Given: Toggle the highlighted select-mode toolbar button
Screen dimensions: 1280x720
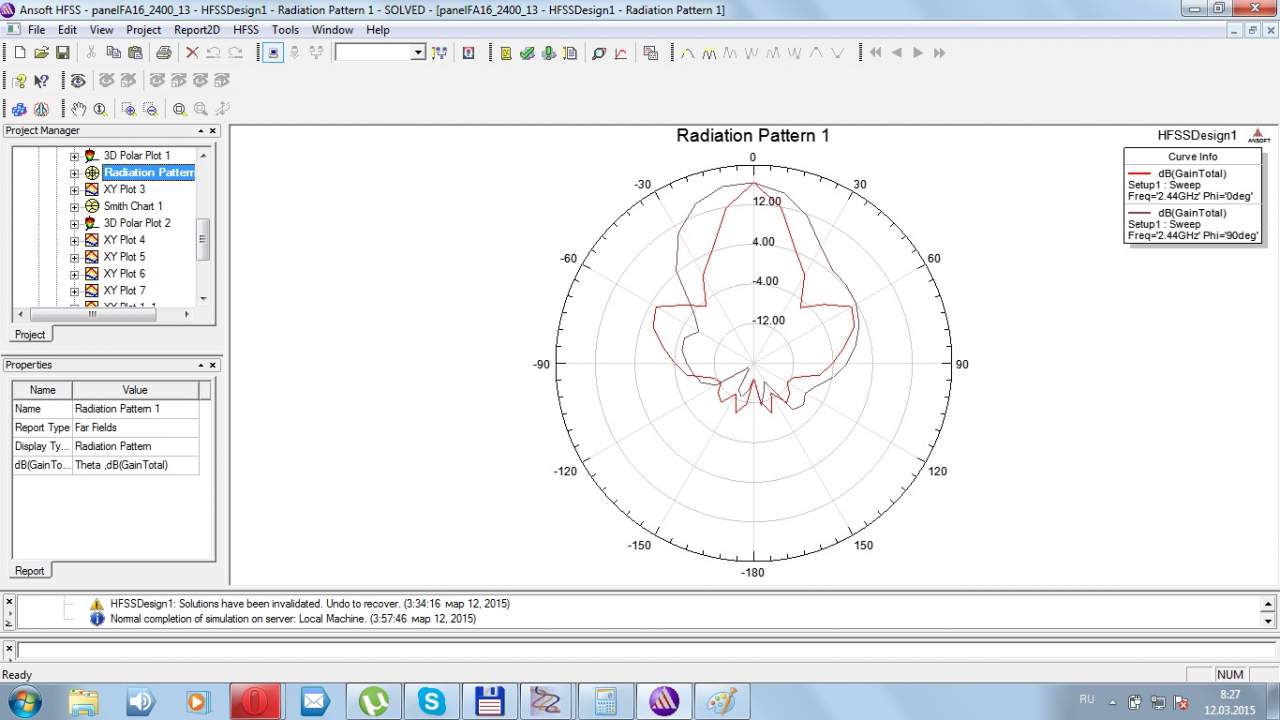Looking at the screenshot, I should click(x=273, y=53).
